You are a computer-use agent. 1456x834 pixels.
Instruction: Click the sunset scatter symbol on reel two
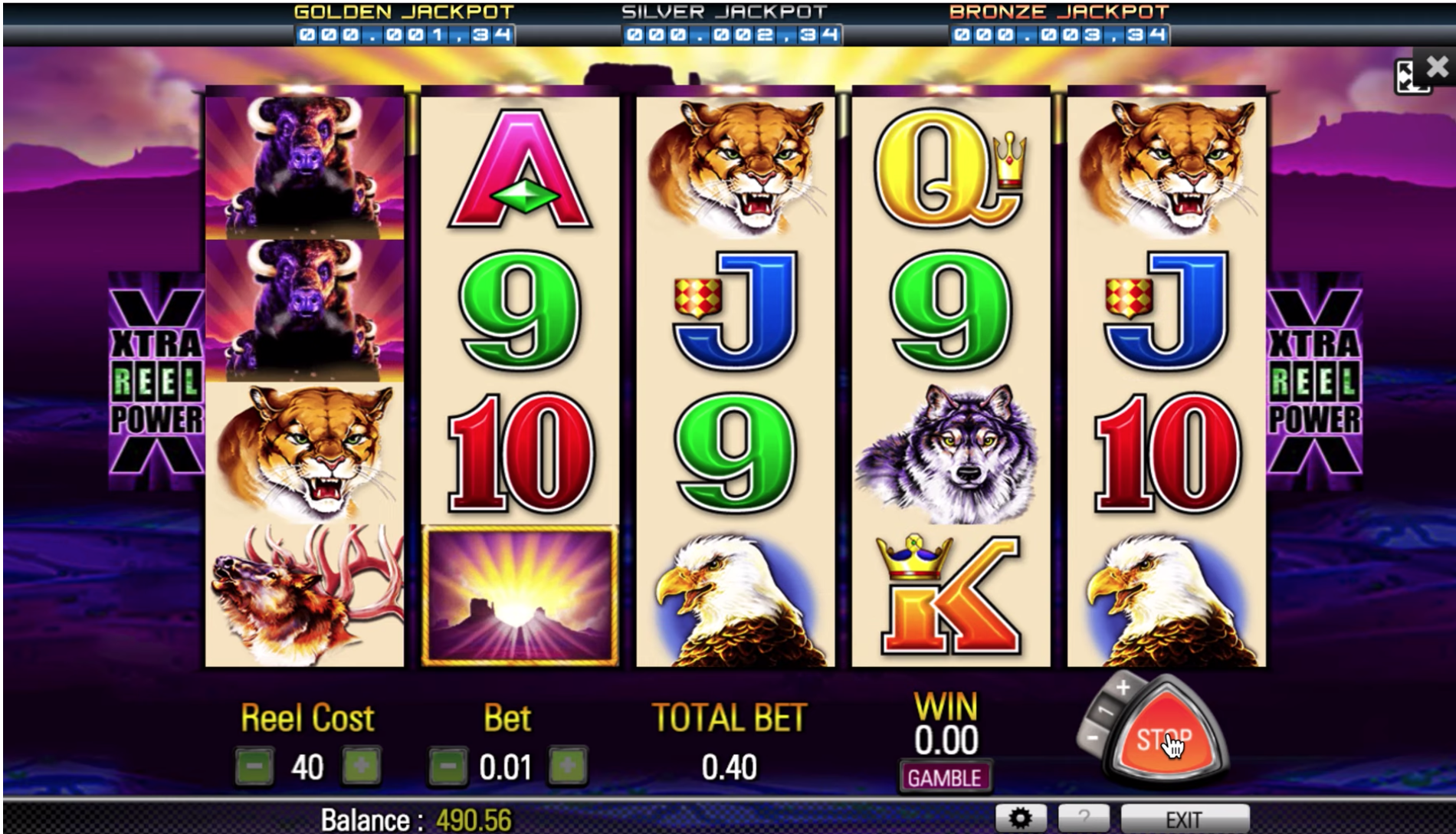520,596
